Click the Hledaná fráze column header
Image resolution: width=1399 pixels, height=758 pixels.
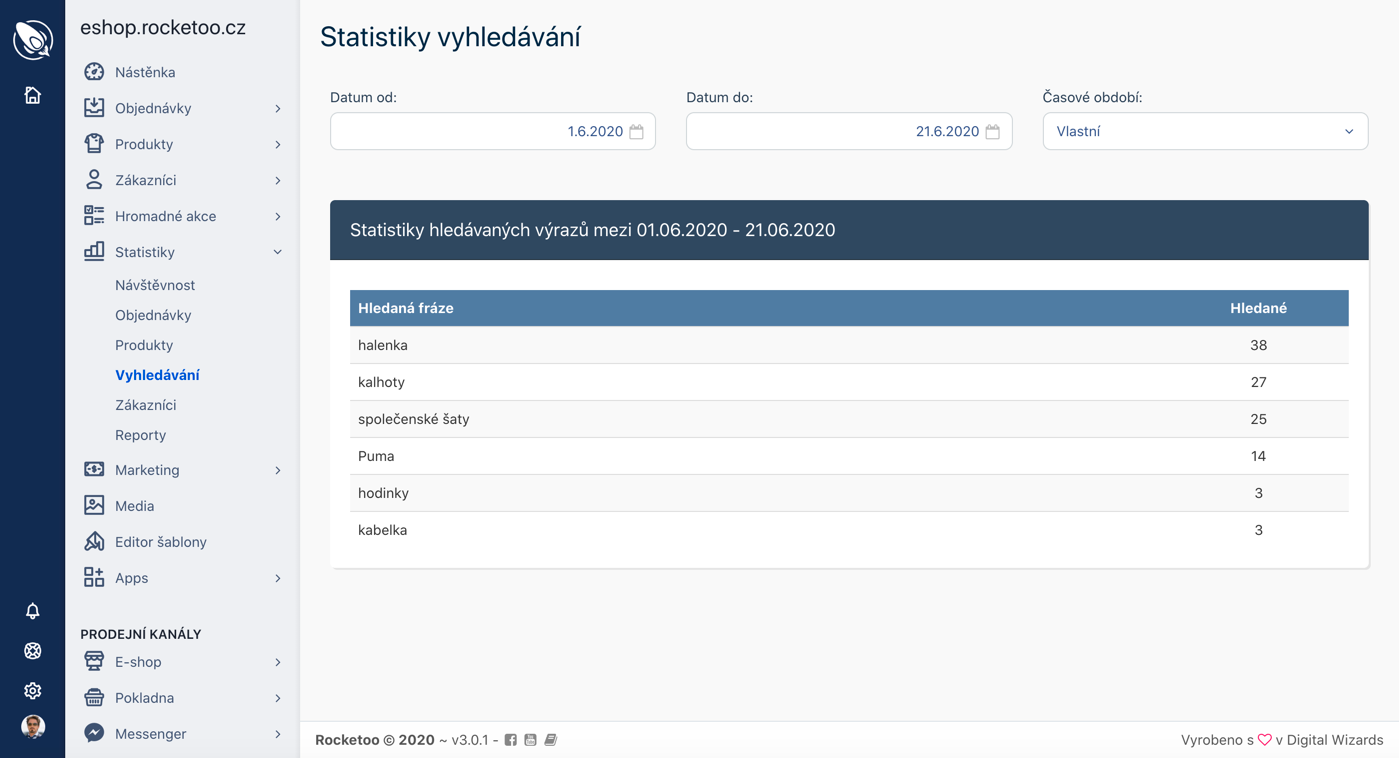tap(406, 308)
